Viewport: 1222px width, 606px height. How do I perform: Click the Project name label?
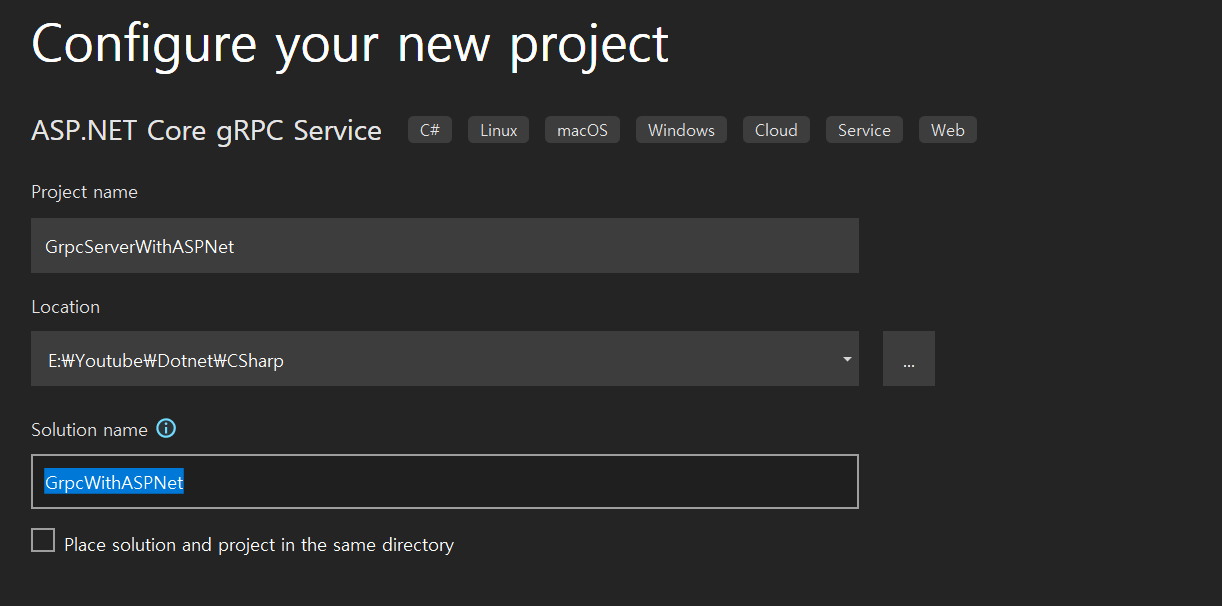(x=85, y=192)
